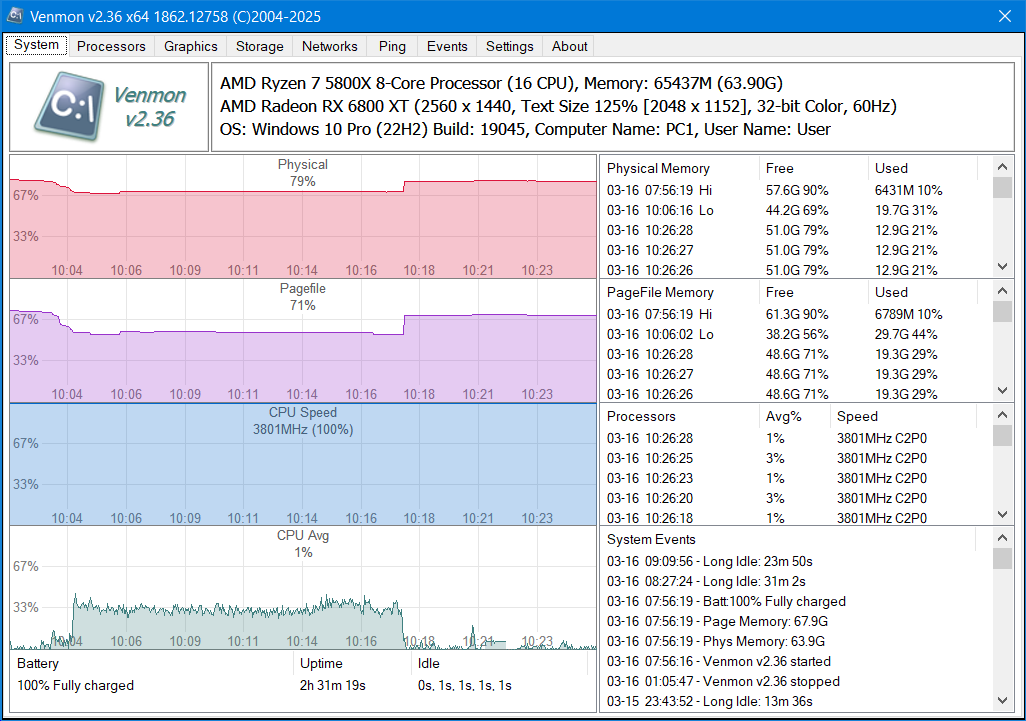Click the Used header in Physical Memory list
Image resolution: width=1026 pixels, height=721 pixels.
pyautogui.click(x=923, y=168)
